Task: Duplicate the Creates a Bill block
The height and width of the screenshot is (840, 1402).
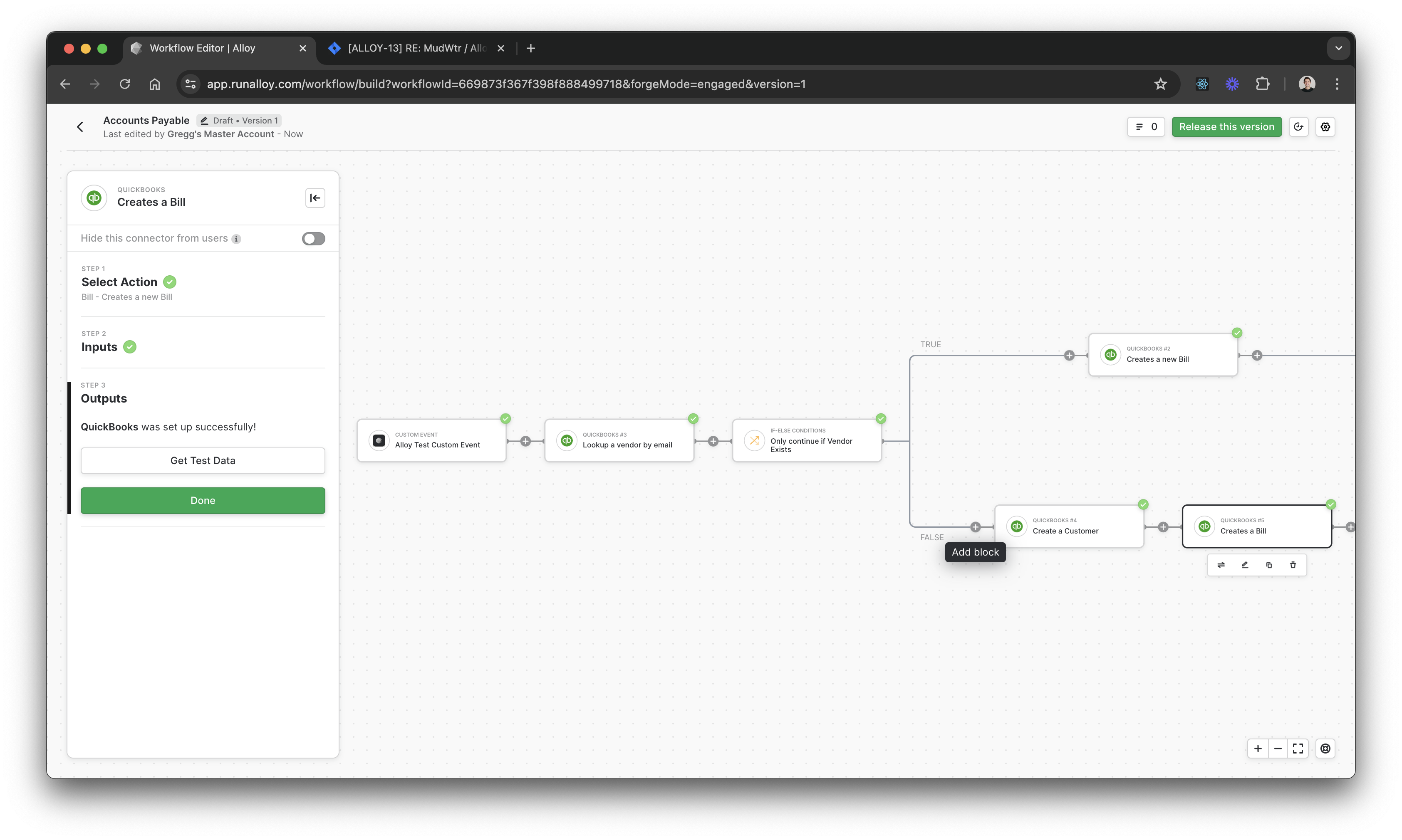Action: 1269,565
